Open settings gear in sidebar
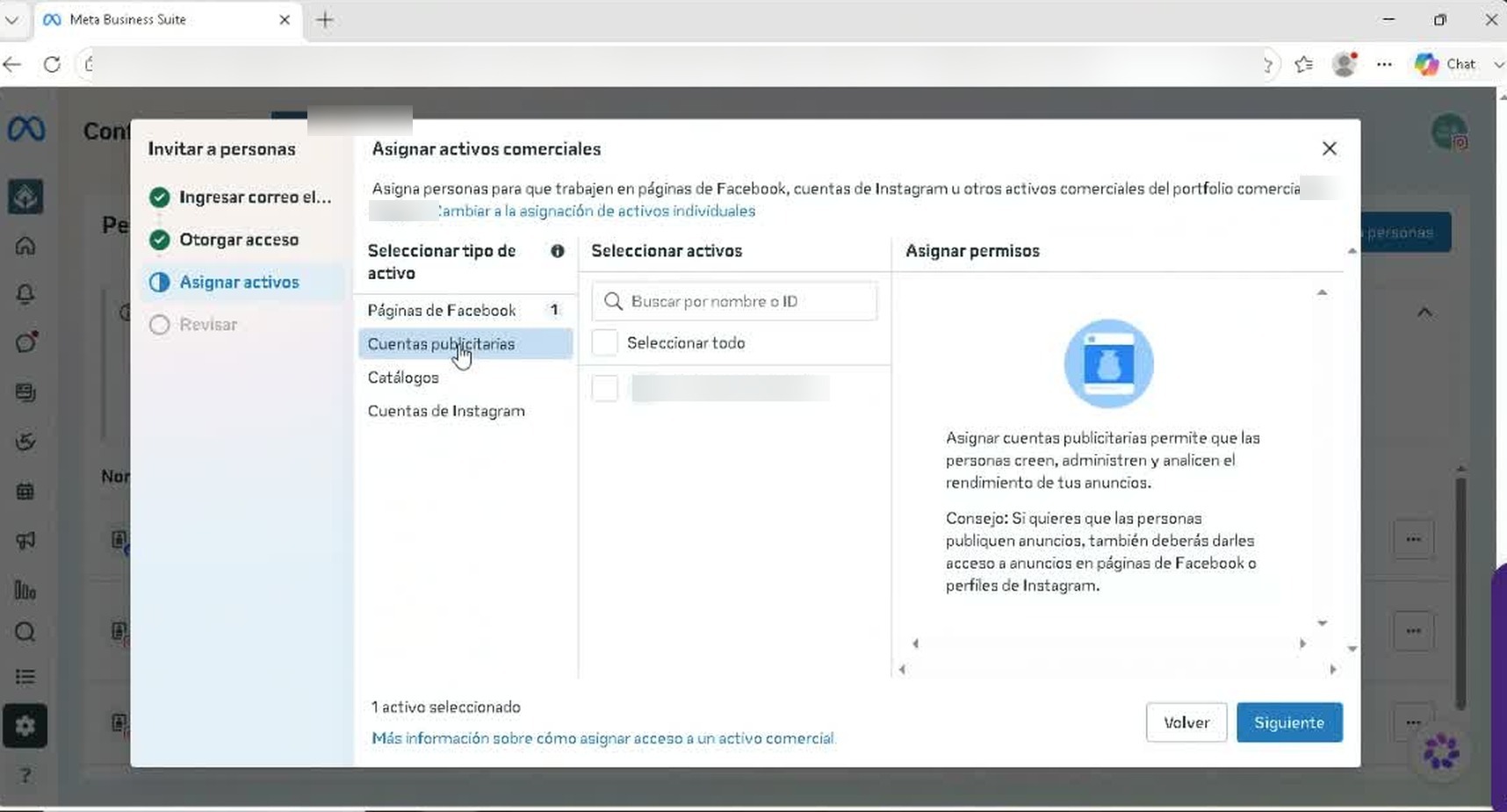Viewport: 1507px width, 812px height. coord(25,726)
